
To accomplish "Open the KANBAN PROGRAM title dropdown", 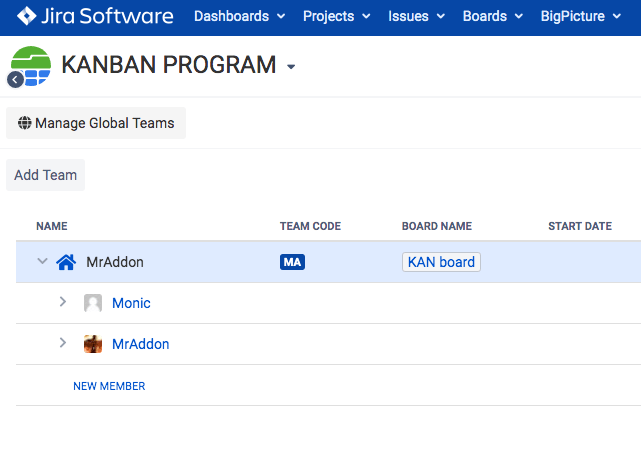I will point(291,67).
